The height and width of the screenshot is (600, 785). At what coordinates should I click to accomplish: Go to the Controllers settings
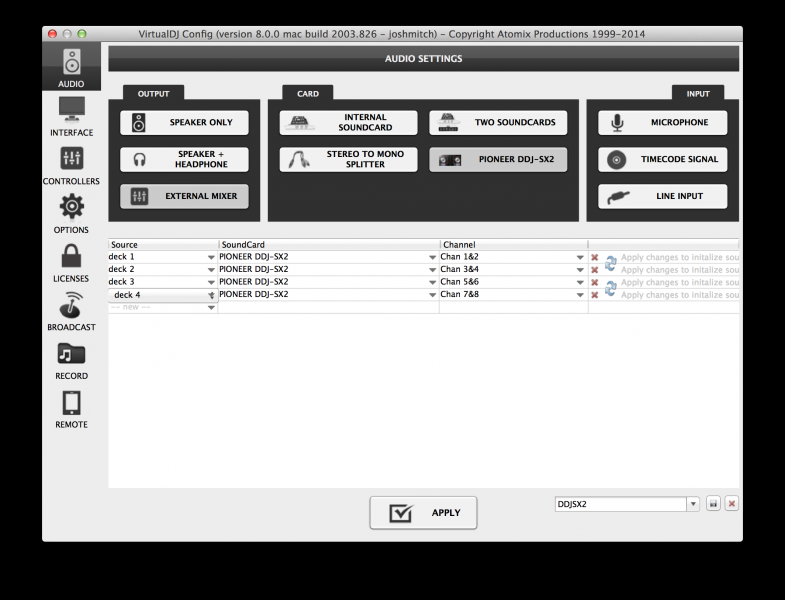click(71, 165)
